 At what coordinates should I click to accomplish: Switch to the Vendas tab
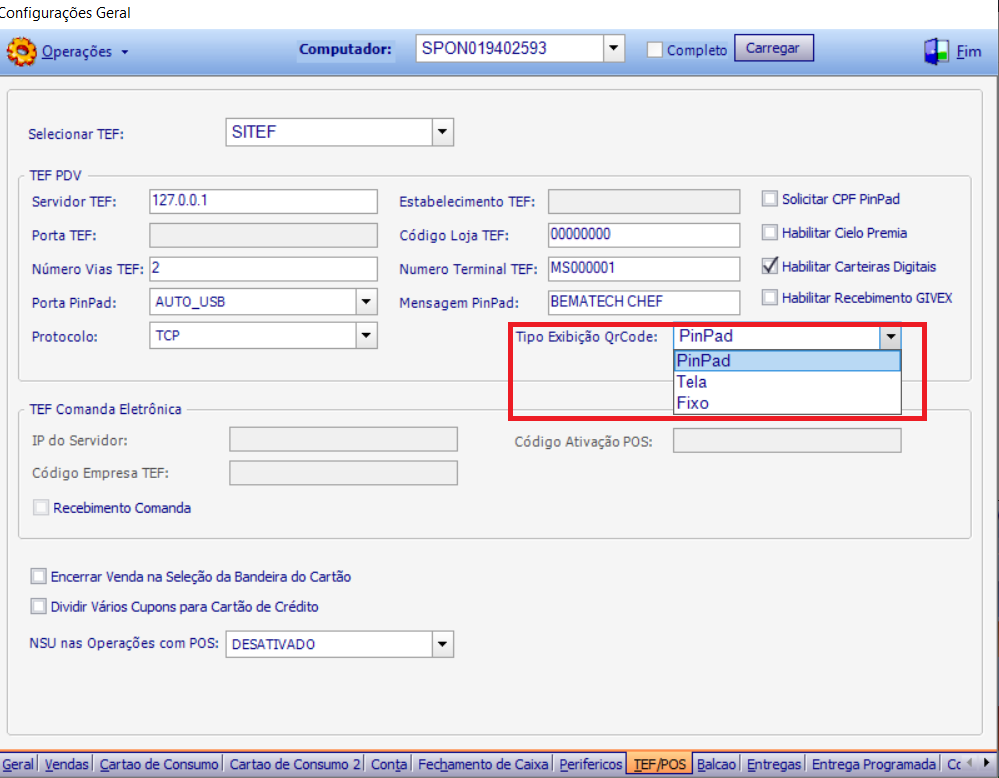click(x=66, y=764)
